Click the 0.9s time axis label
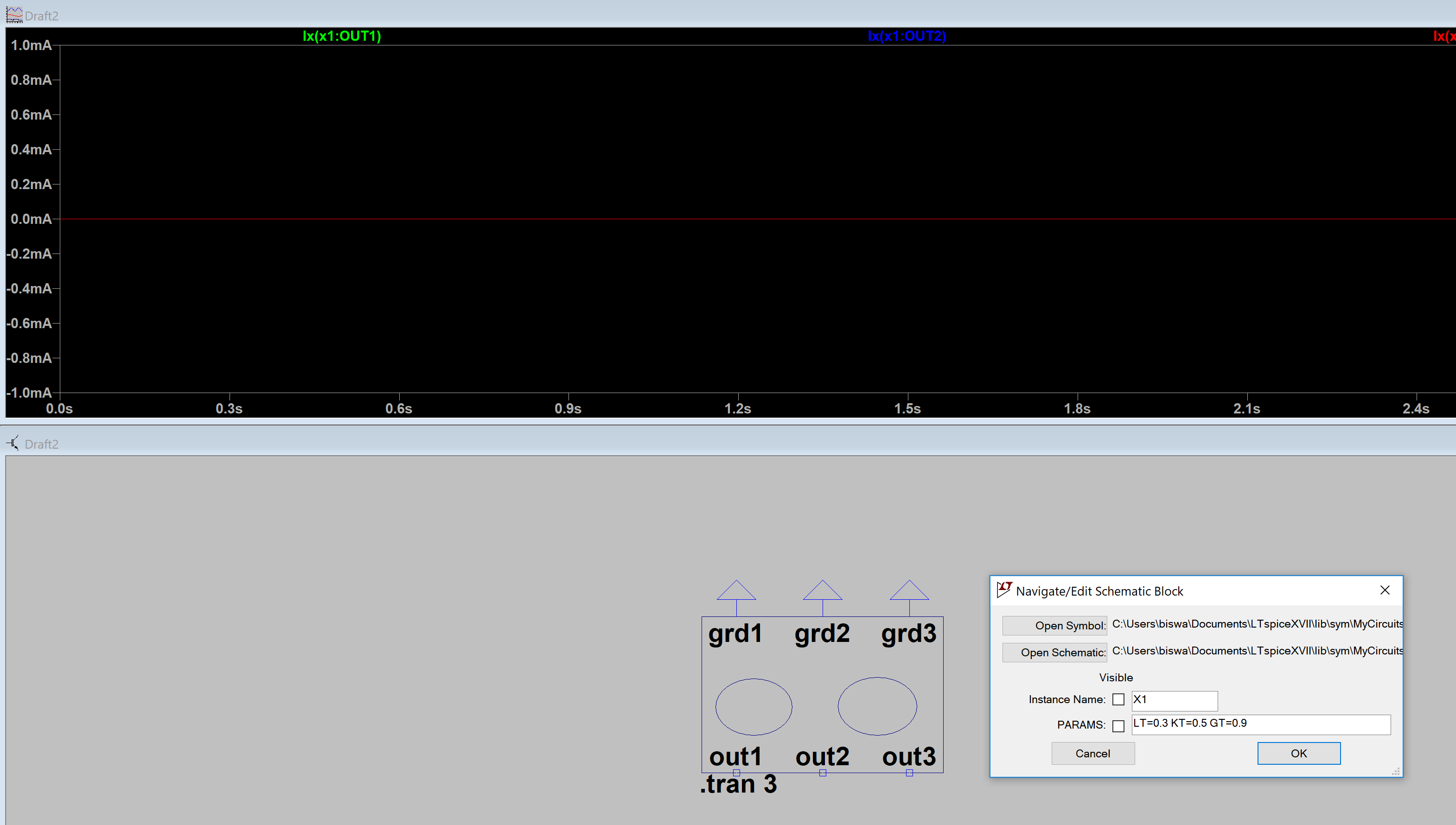1456x825 pixels. [x=568, y=408]
